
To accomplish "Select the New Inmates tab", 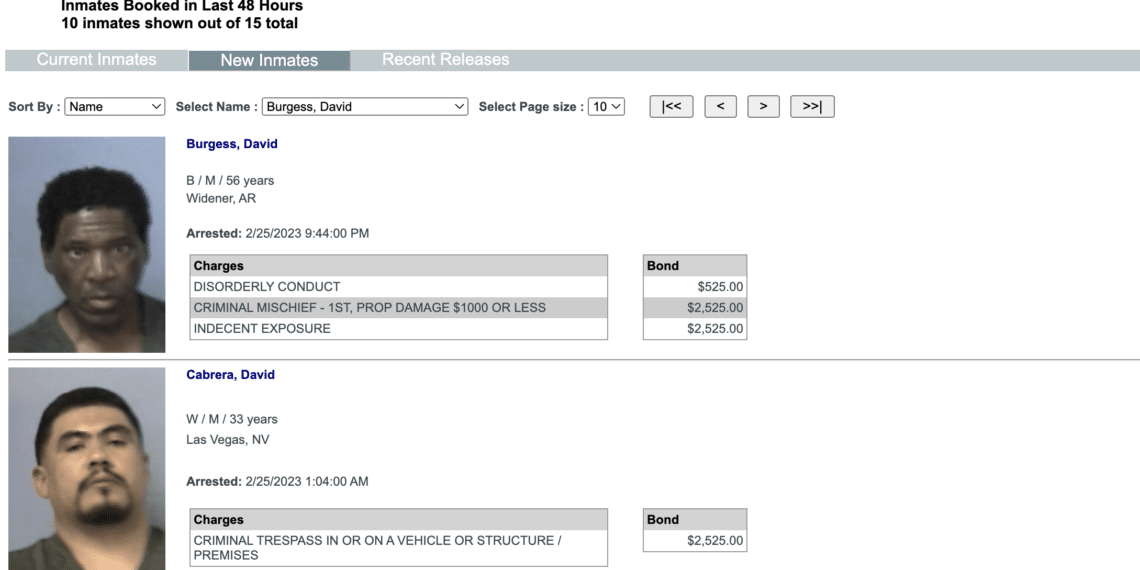I will click(x=269, y=60).
